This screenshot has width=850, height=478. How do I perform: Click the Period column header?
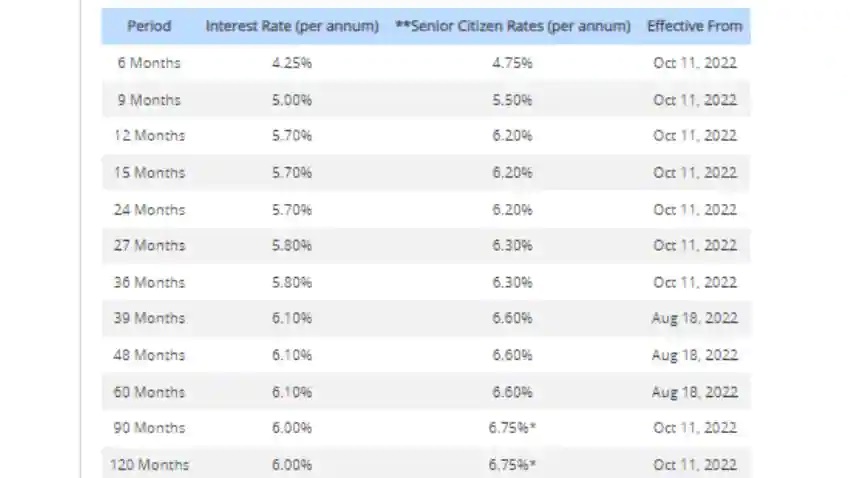coord(149,26)
